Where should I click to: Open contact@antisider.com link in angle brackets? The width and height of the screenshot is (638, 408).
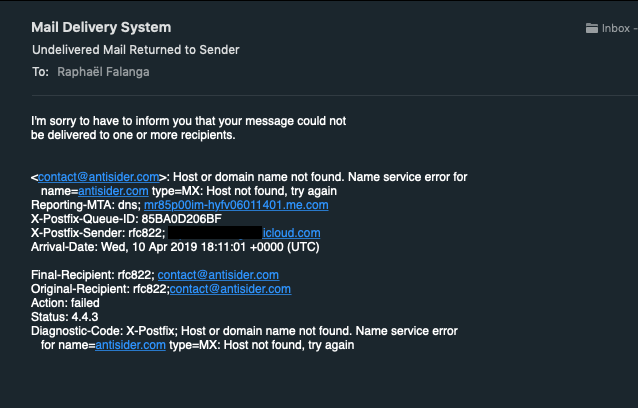tap(98, 177)
